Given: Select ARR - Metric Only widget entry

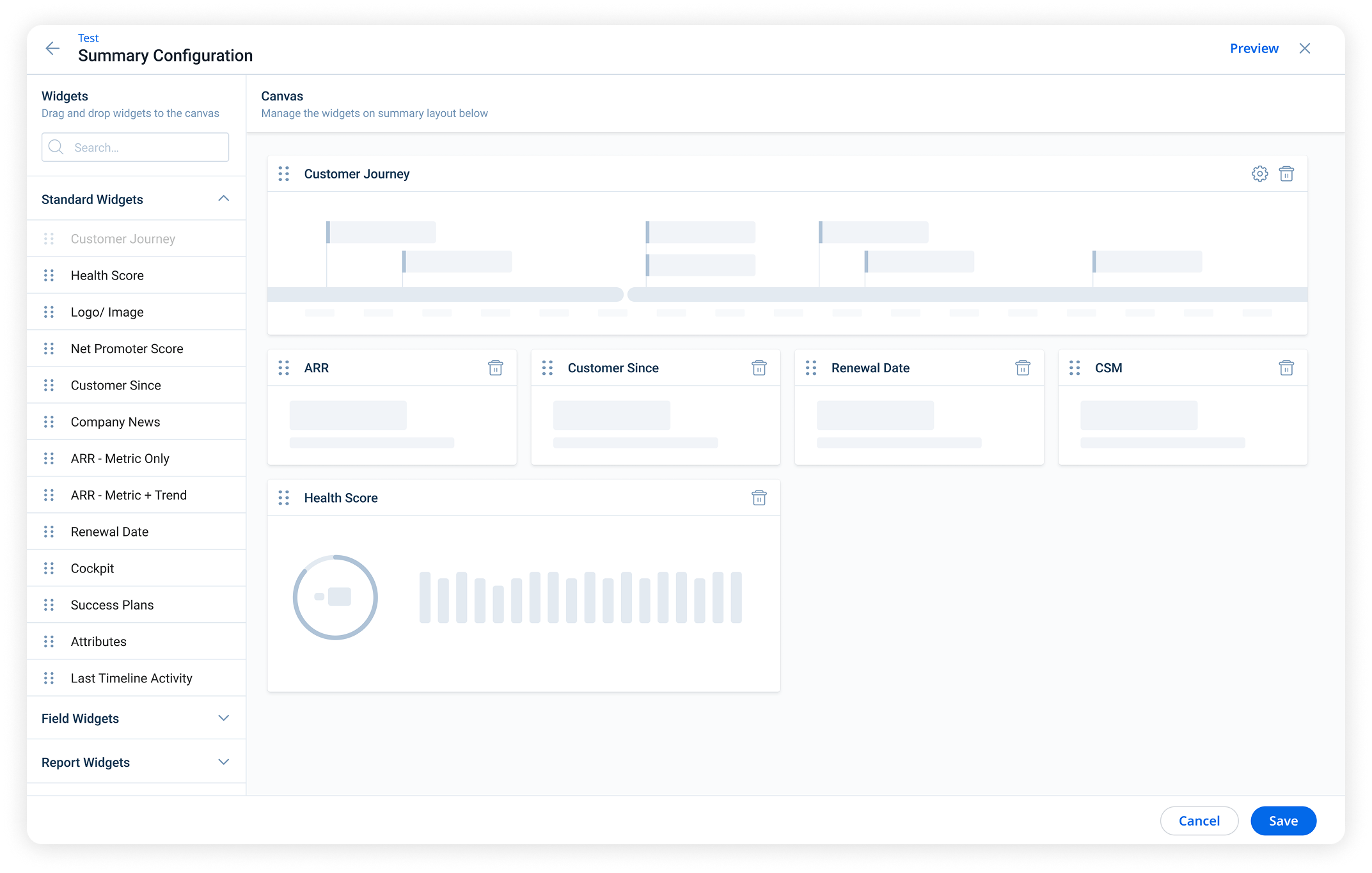Looking at the screenshot, I should [136, 458].
